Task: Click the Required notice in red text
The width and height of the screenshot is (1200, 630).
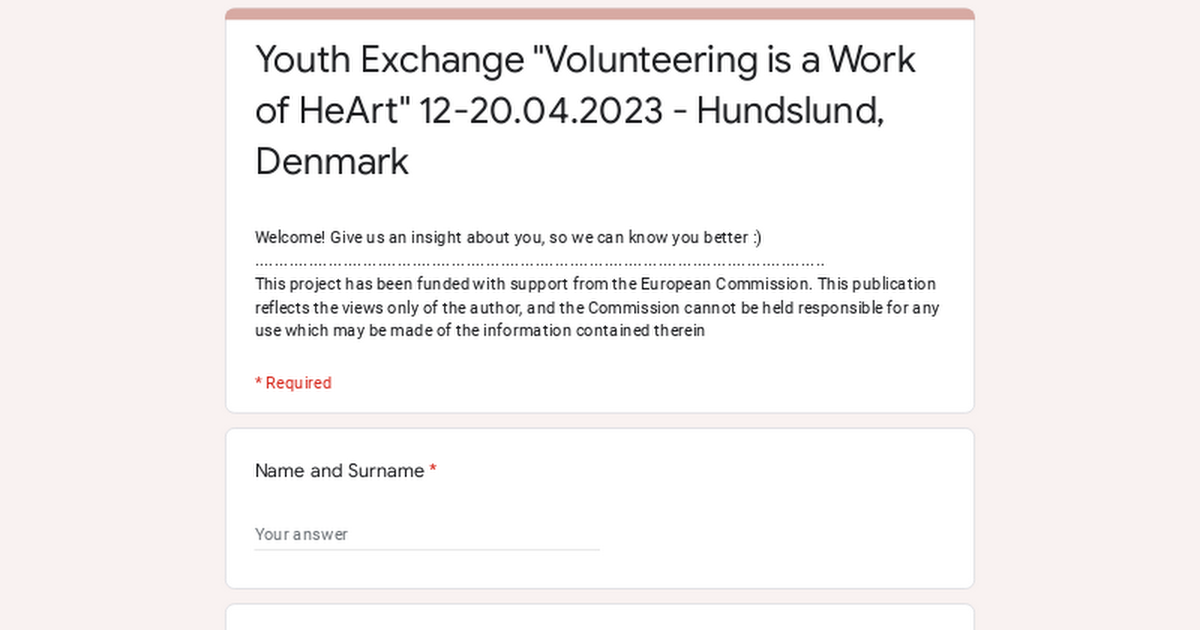Action: point(293,382)
